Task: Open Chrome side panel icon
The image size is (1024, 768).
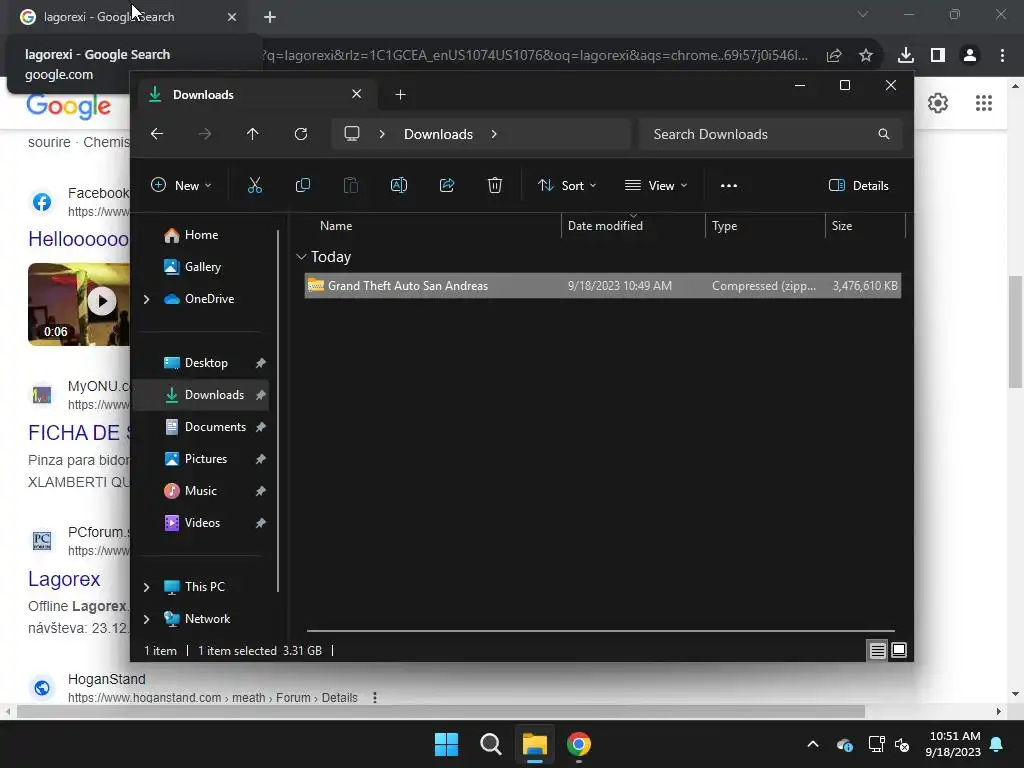Action: (x=938, y=56)
